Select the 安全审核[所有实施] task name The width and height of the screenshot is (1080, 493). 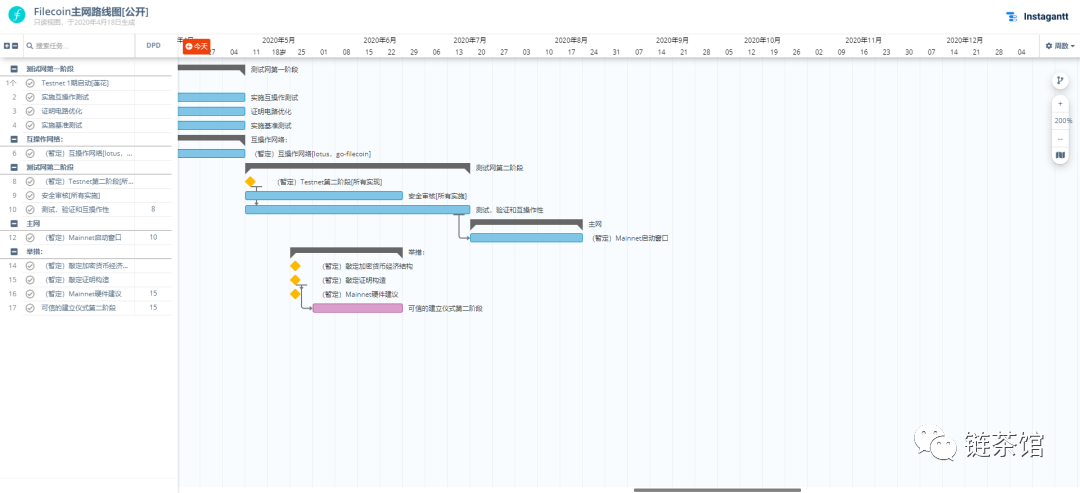tap(71, 196)
